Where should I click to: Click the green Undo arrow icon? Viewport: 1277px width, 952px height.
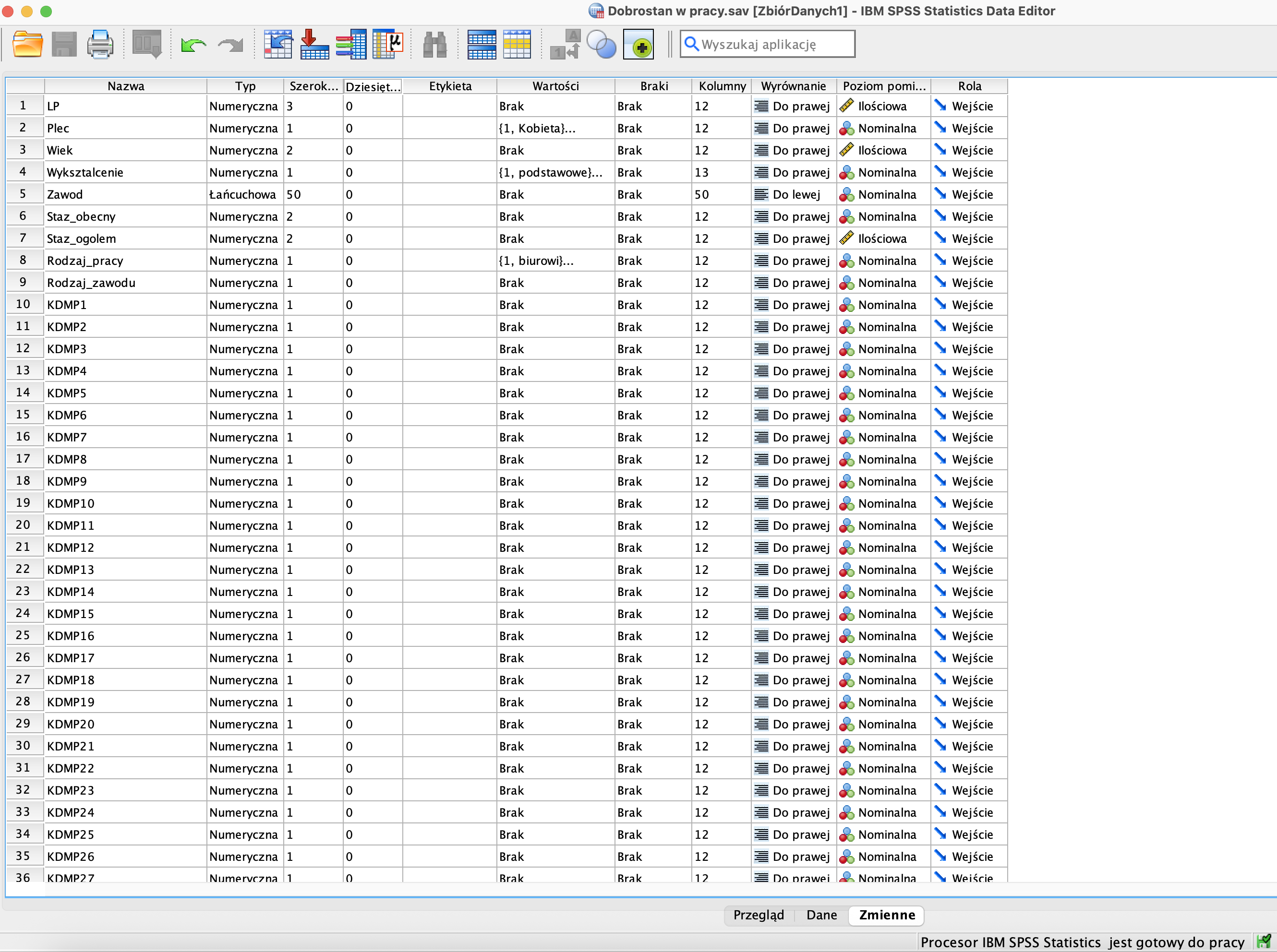pyautogui.click(x=193, y=44)
